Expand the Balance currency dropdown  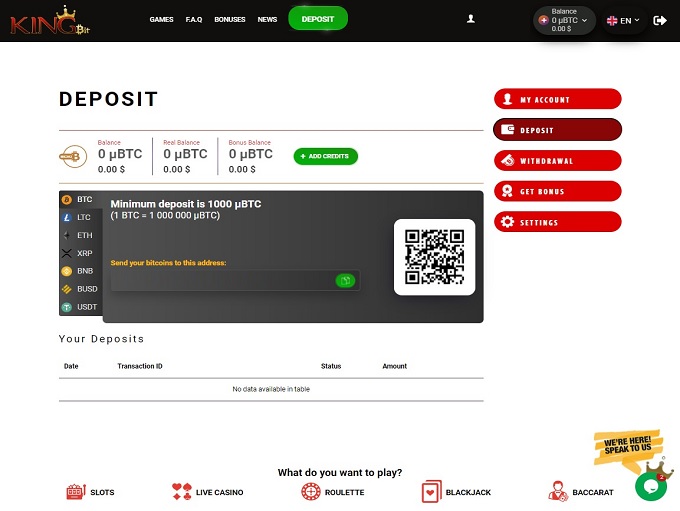coord(564,20)
